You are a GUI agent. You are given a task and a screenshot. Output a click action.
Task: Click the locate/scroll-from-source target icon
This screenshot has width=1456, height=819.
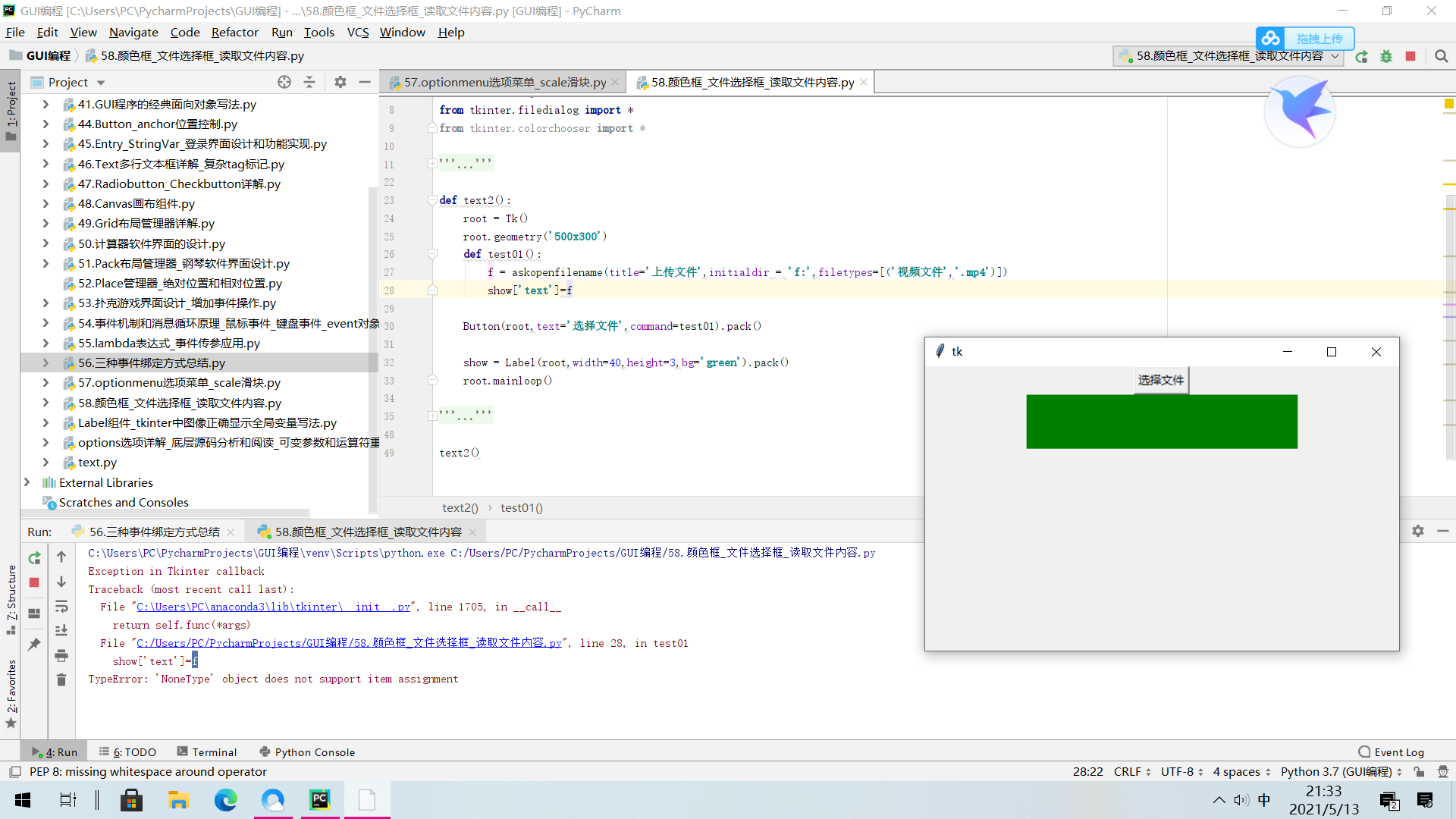[284, 82]
